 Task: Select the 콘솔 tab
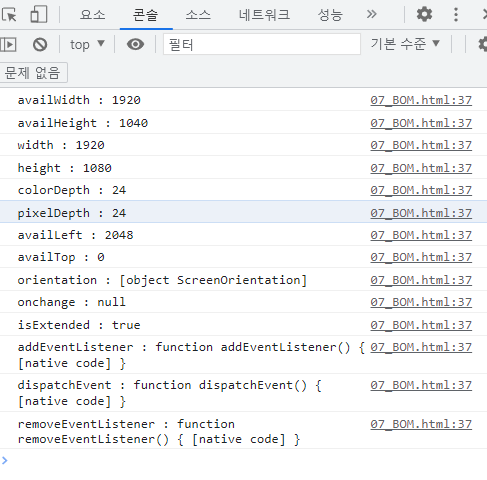coord(146,15)
